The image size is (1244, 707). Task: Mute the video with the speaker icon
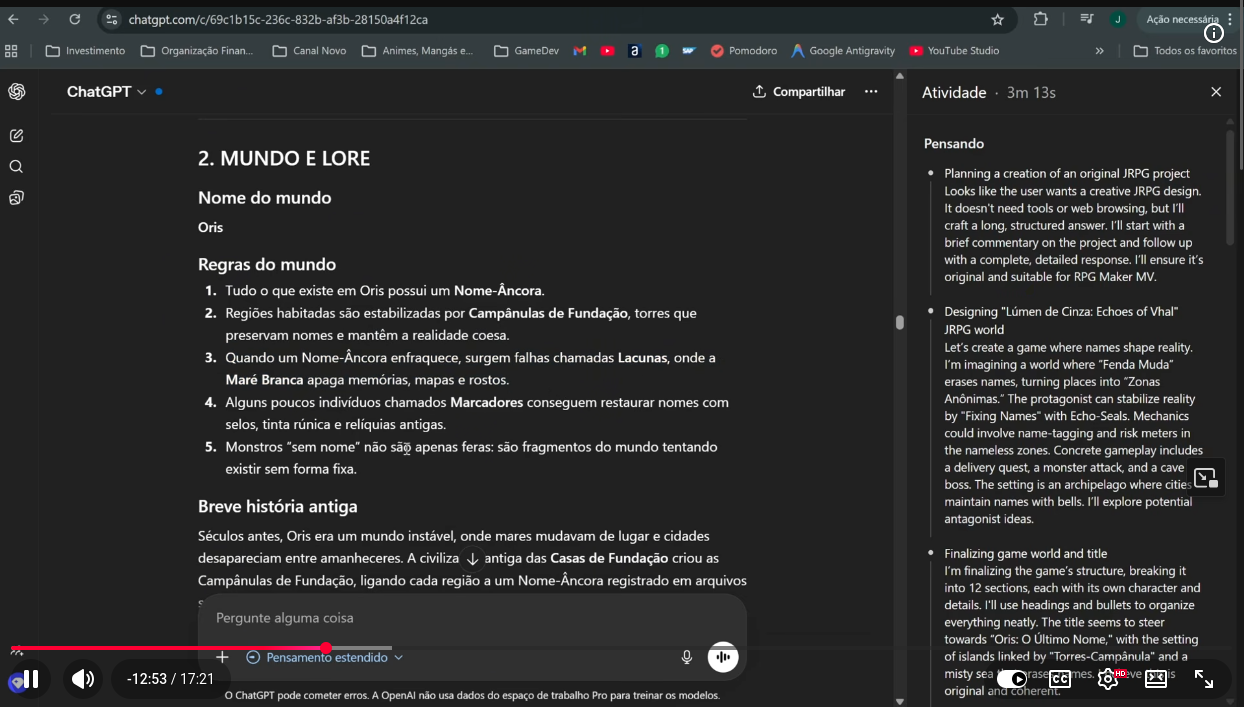pos(83,680)
